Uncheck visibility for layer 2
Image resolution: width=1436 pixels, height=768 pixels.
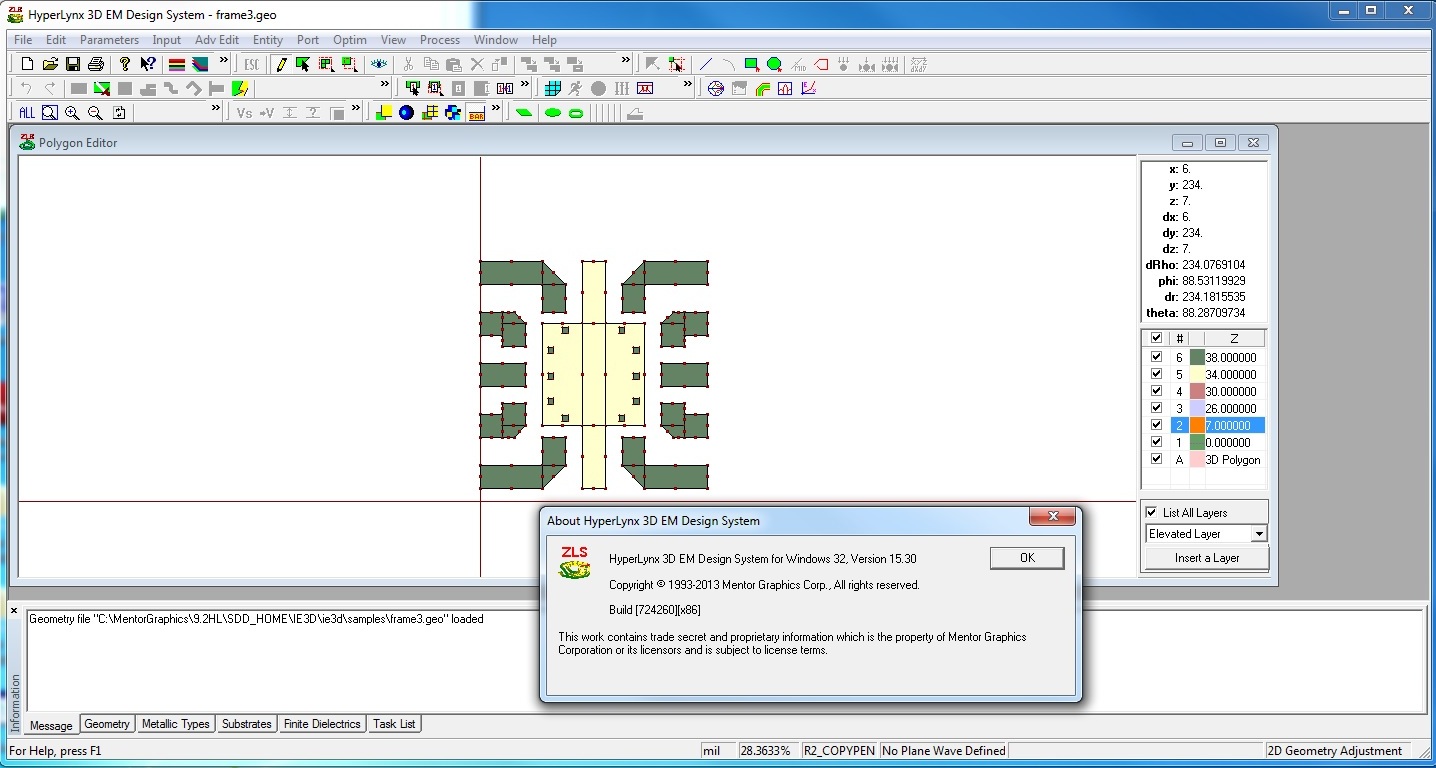click(1156, 425)
